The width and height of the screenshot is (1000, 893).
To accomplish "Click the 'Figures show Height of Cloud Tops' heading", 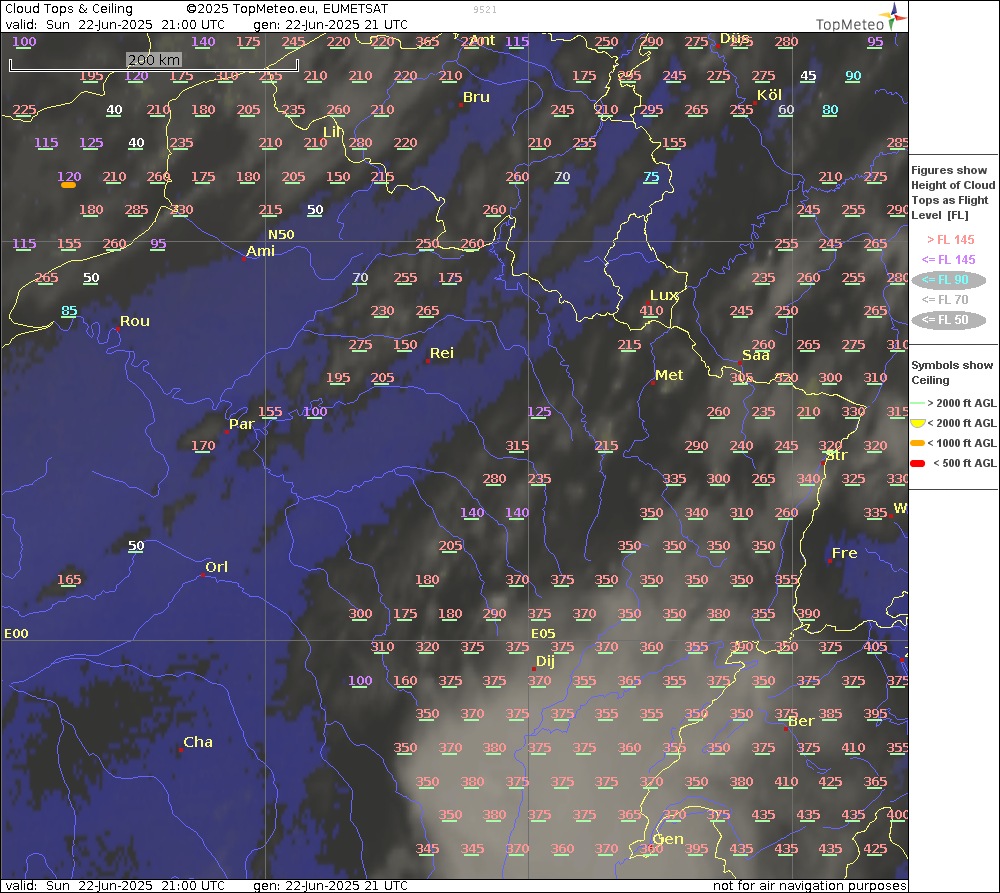I will (x=953, y=193).
